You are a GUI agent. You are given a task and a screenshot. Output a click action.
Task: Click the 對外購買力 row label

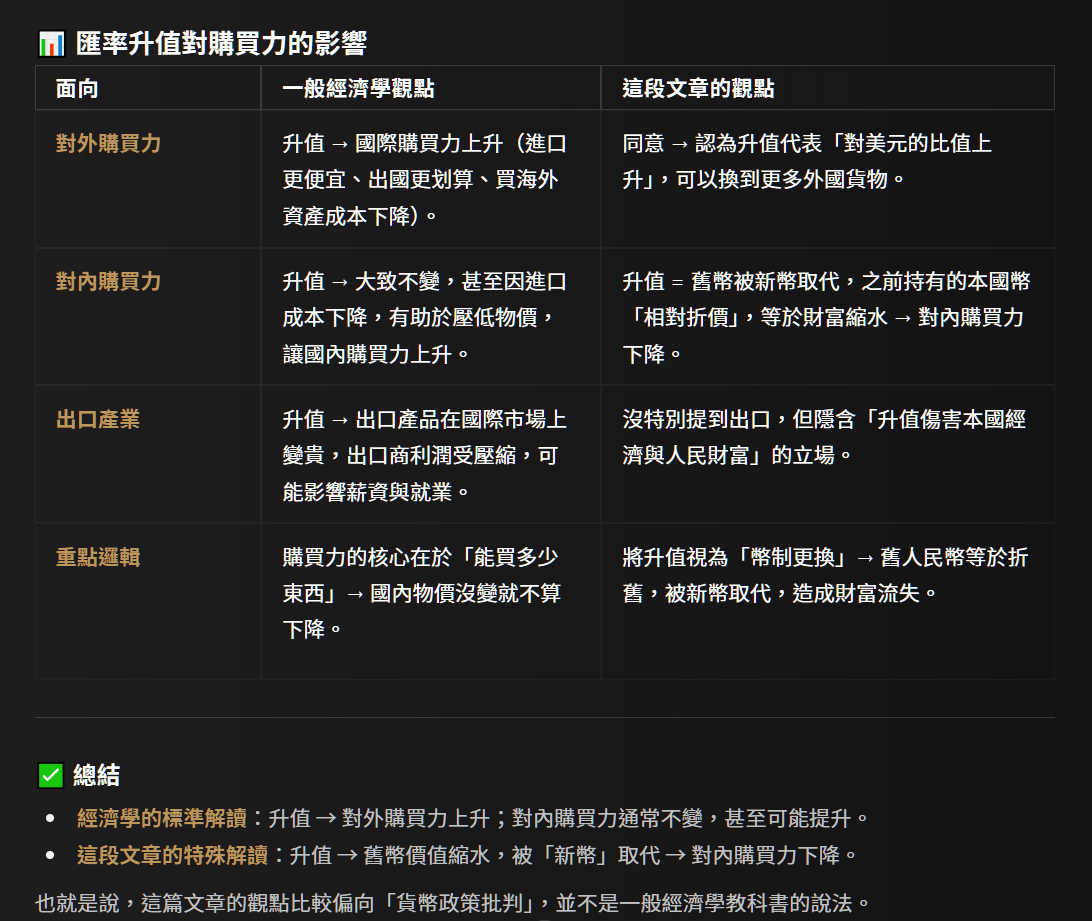[108, 144]
